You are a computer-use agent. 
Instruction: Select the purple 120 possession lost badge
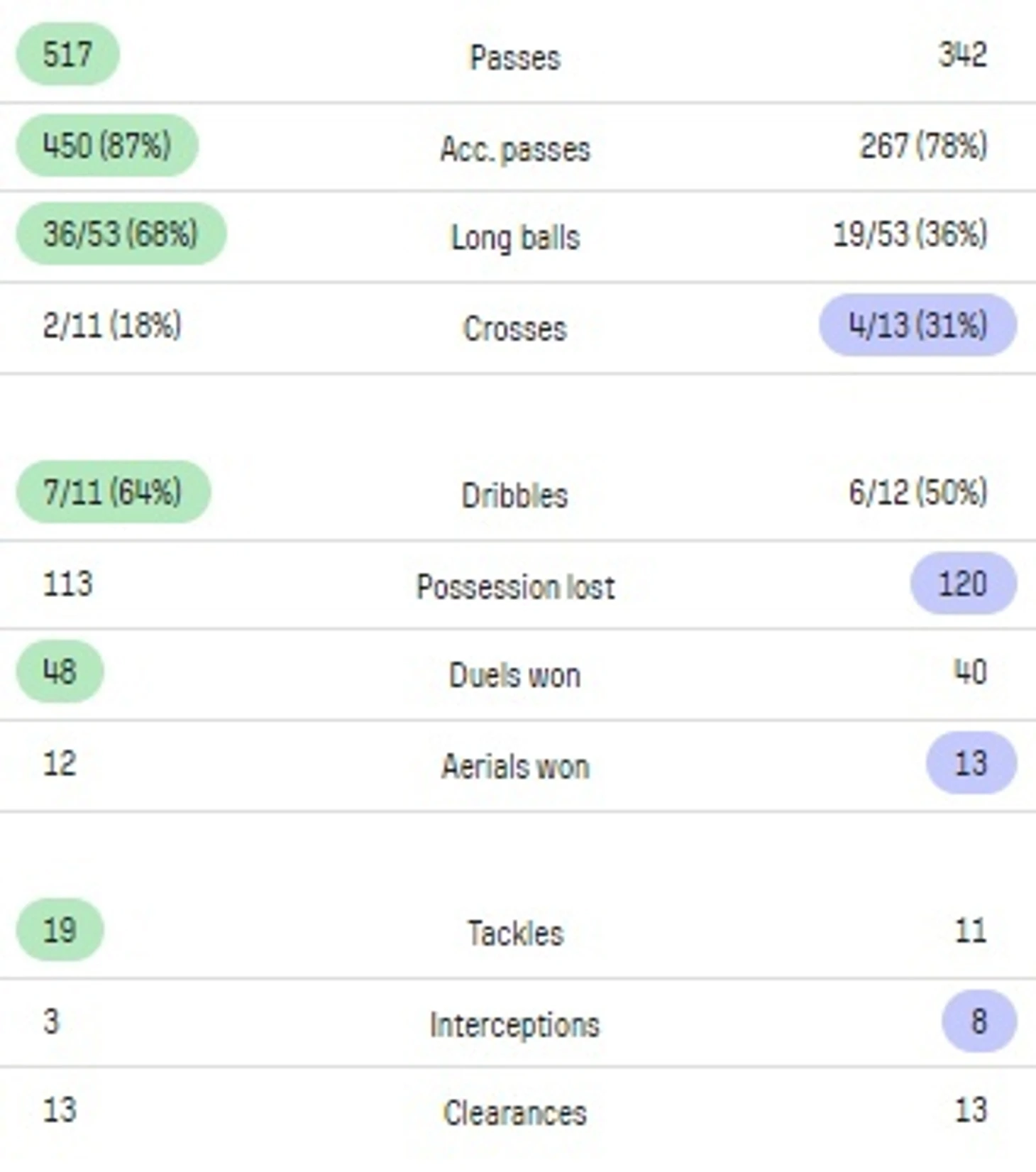click(964, 584)
